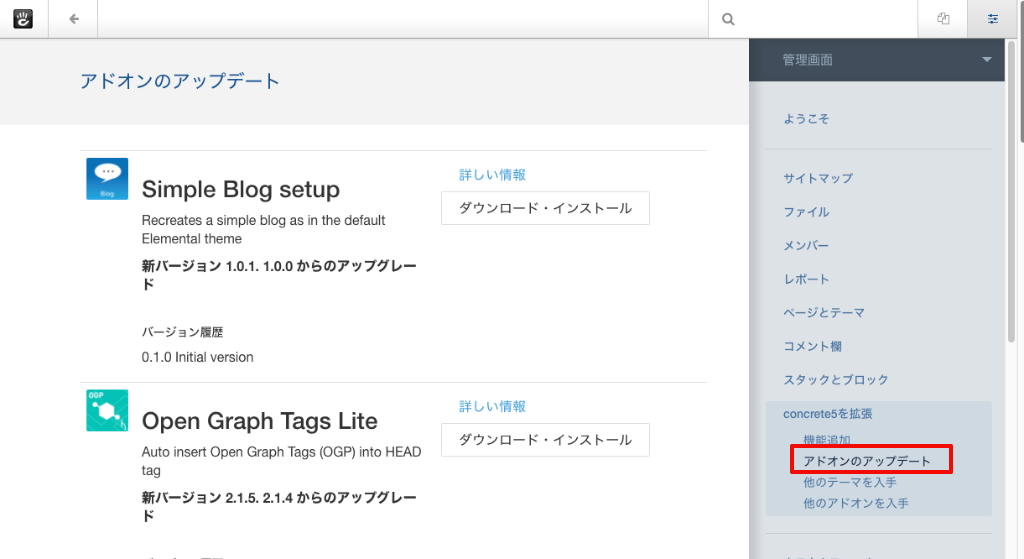Go to サイトマップ in the sidebar

click(818, 178)
